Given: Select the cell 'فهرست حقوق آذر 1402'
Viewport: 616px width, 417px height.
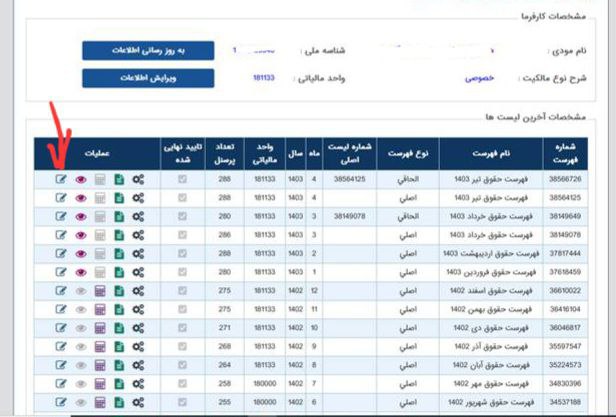Looking at the screenshot, I should (x=491, y=346).
